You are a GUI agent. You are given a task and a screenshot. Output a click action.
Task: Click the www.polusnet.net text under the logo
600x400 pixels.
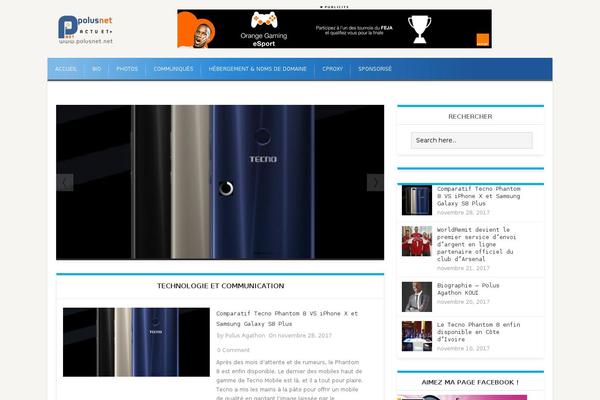coord(86,41)
